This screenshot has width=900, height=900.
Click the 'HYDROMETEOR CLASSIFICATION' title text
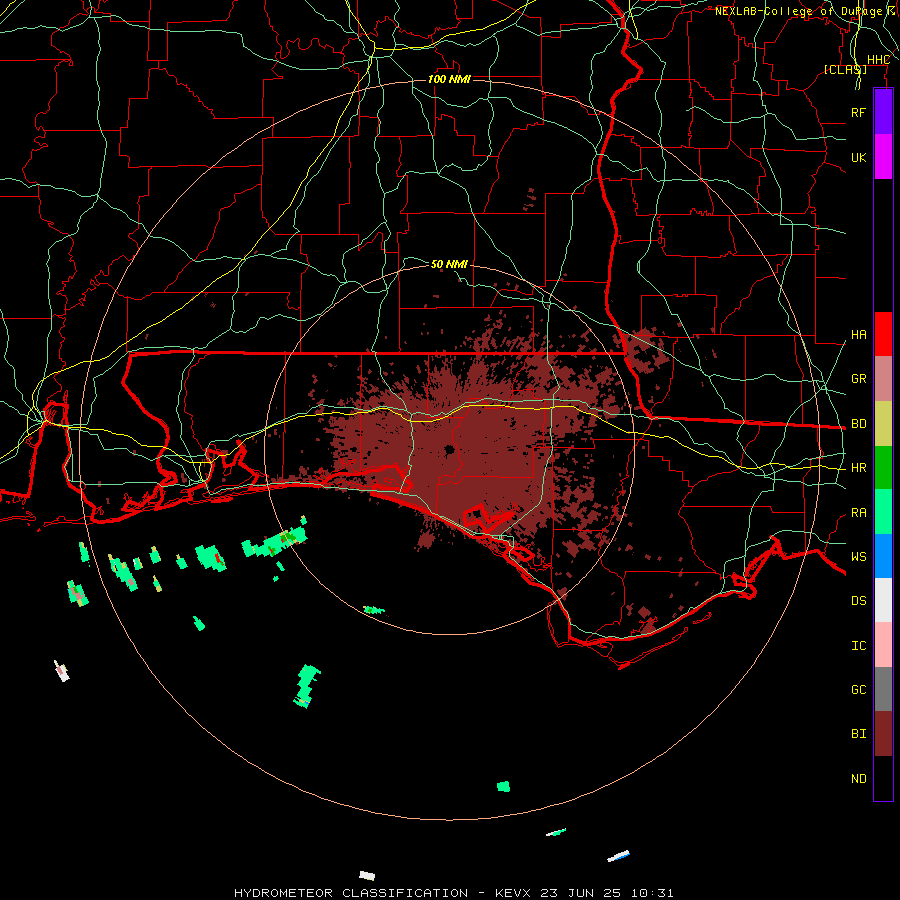pos(351,893)
